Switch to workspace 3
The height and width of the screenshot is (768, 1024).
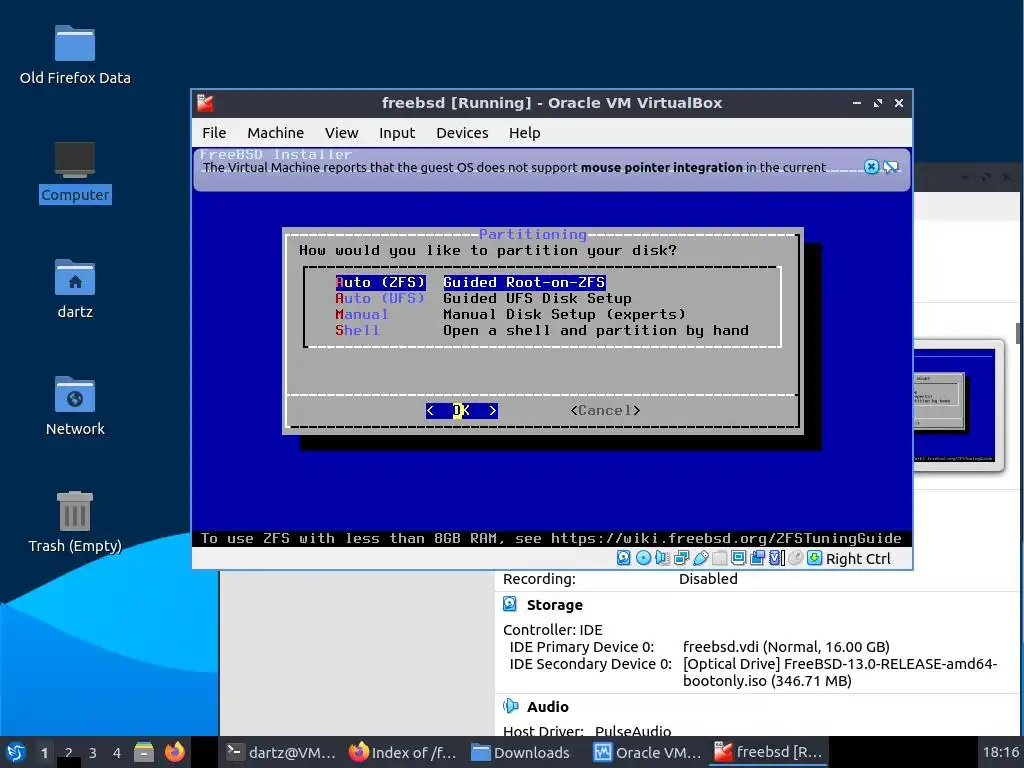point(93,752)
